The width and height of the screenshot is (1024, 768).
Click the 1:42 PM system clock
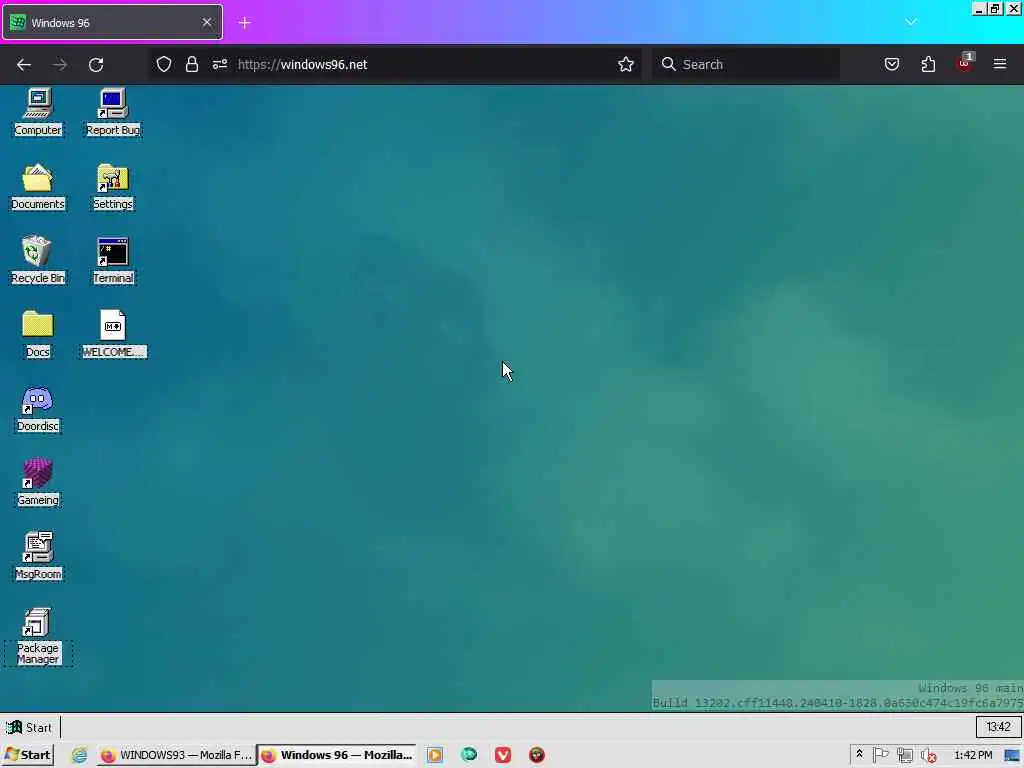(973, 755)
